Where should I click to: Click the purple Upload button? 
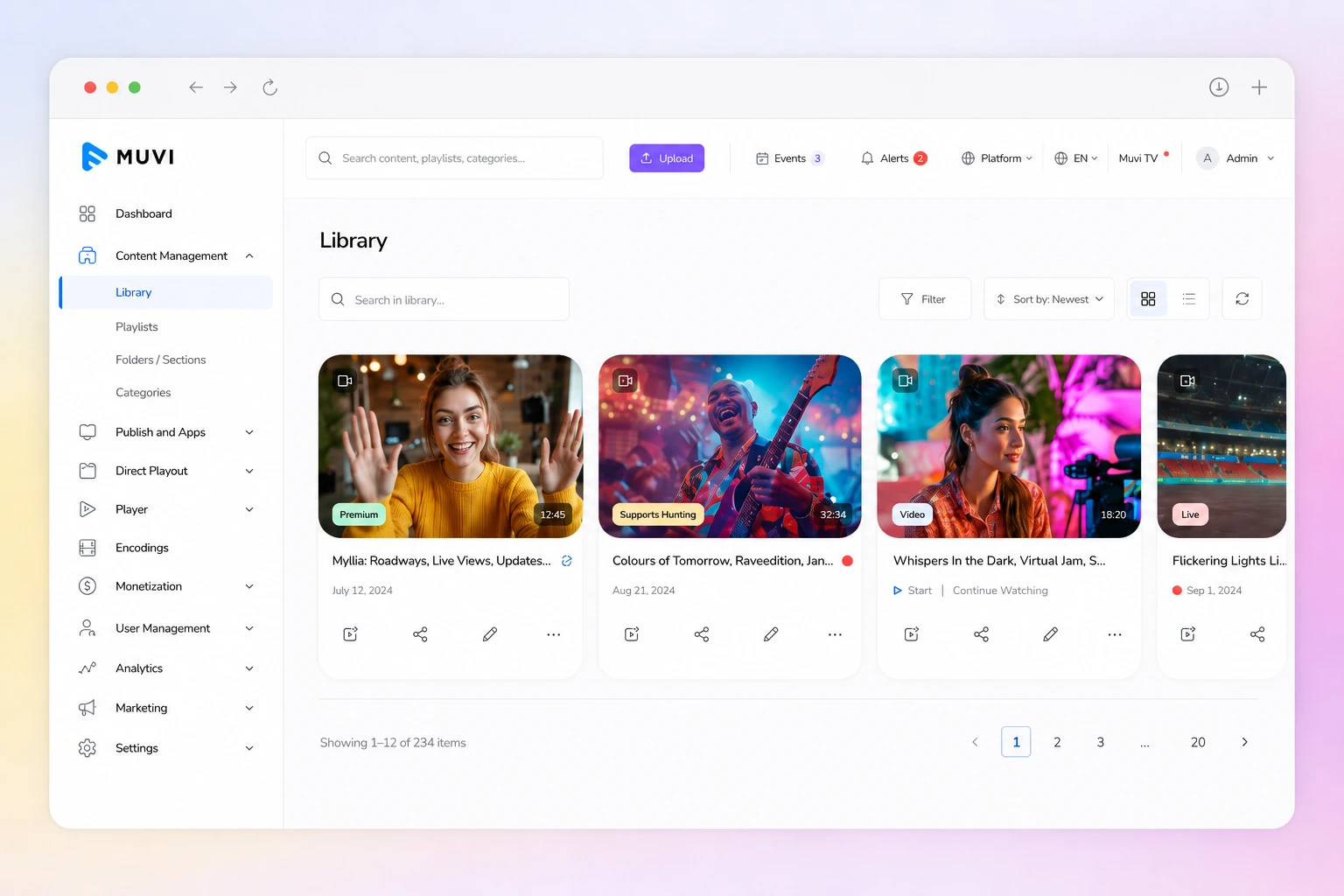[667, 158]
